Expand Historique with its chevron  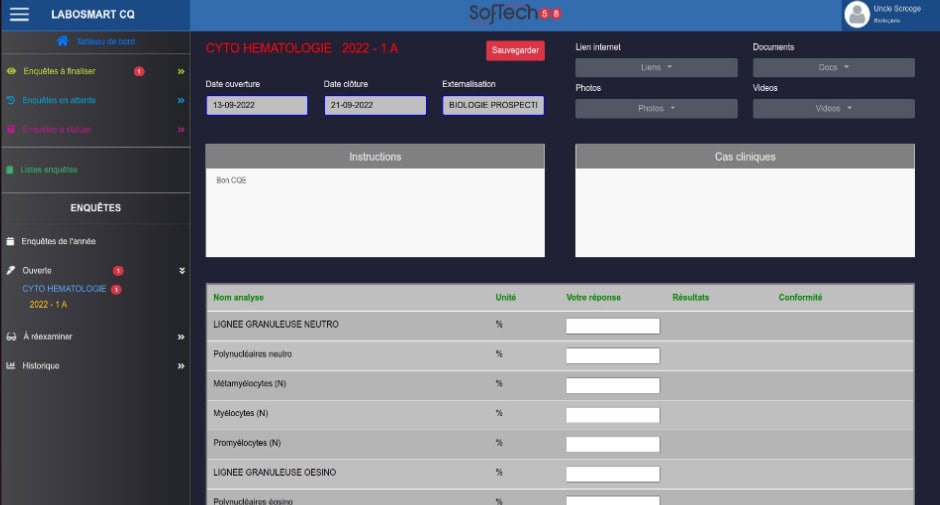(180, 366)
